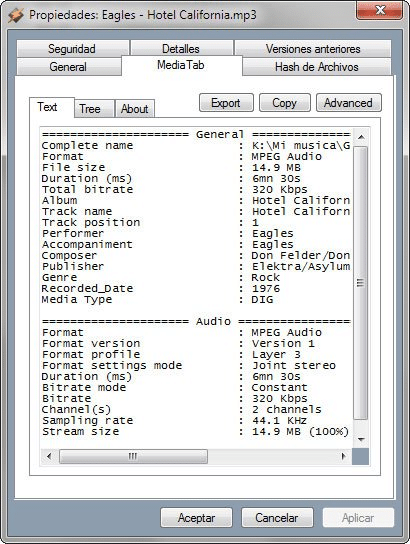Click the 'Album' row label
The image size is (410, 544).
point(60,201)
